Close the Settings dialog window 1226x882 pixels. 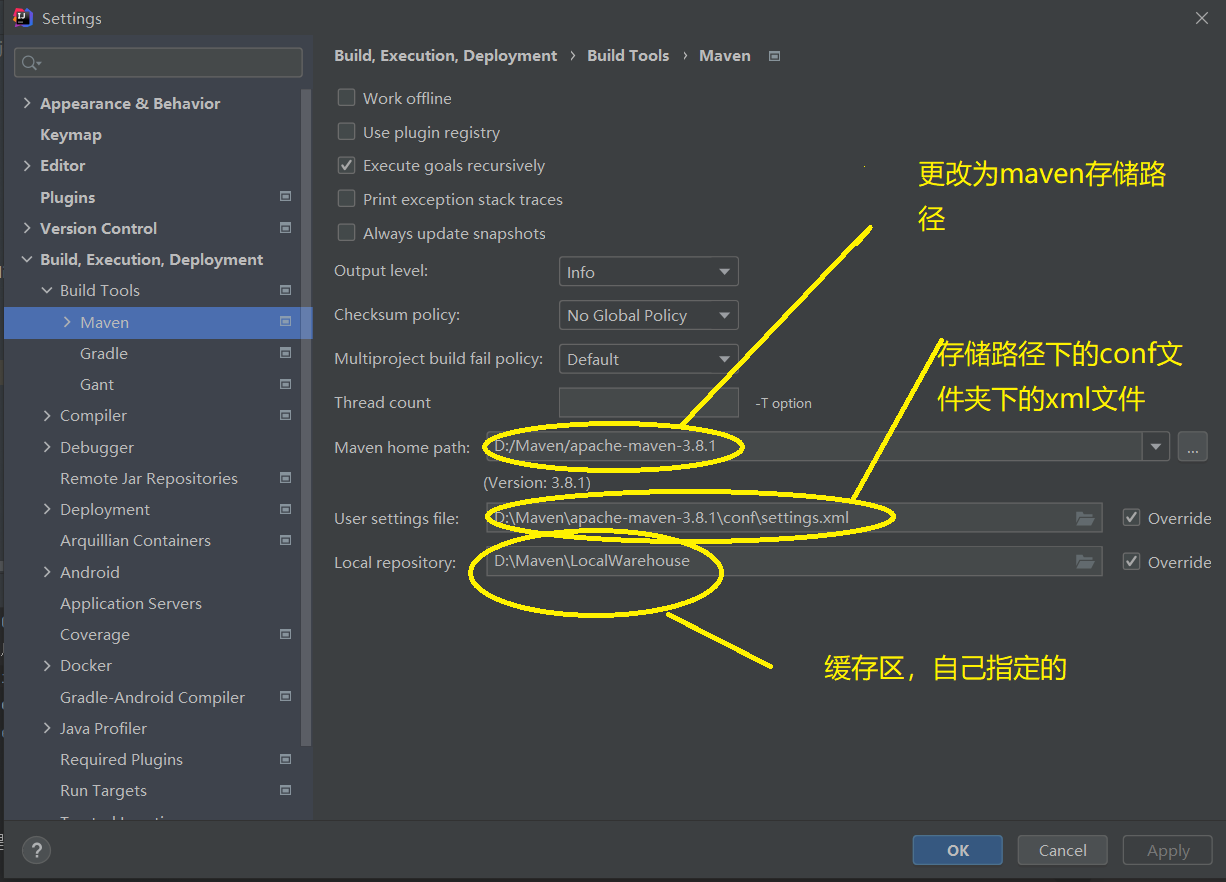(x=1201, y=18)
